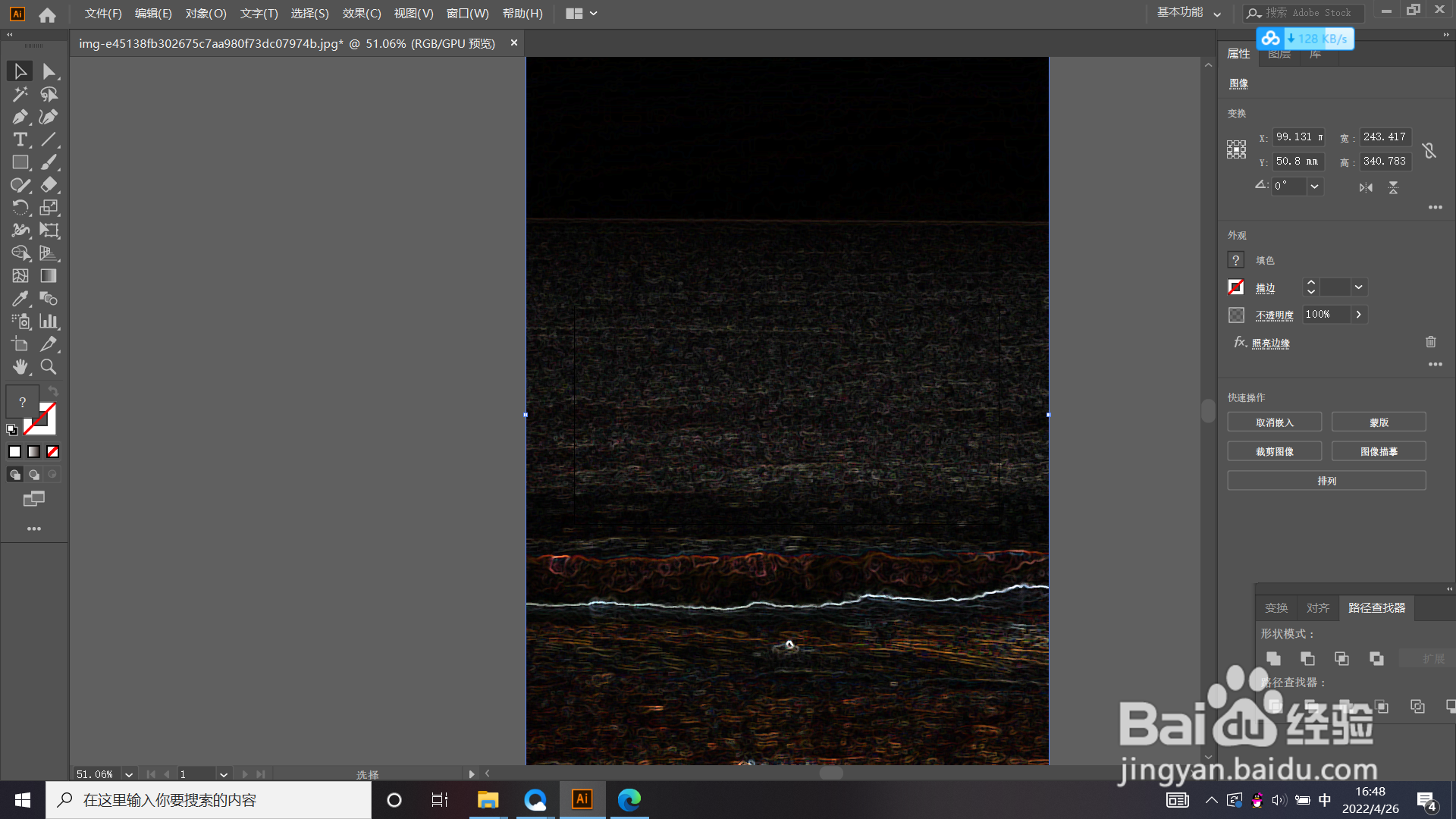This screenshot has width=1456, height=819.
Task: Show more appearance options ellipsis
Action: click(x=1436, y=365)
